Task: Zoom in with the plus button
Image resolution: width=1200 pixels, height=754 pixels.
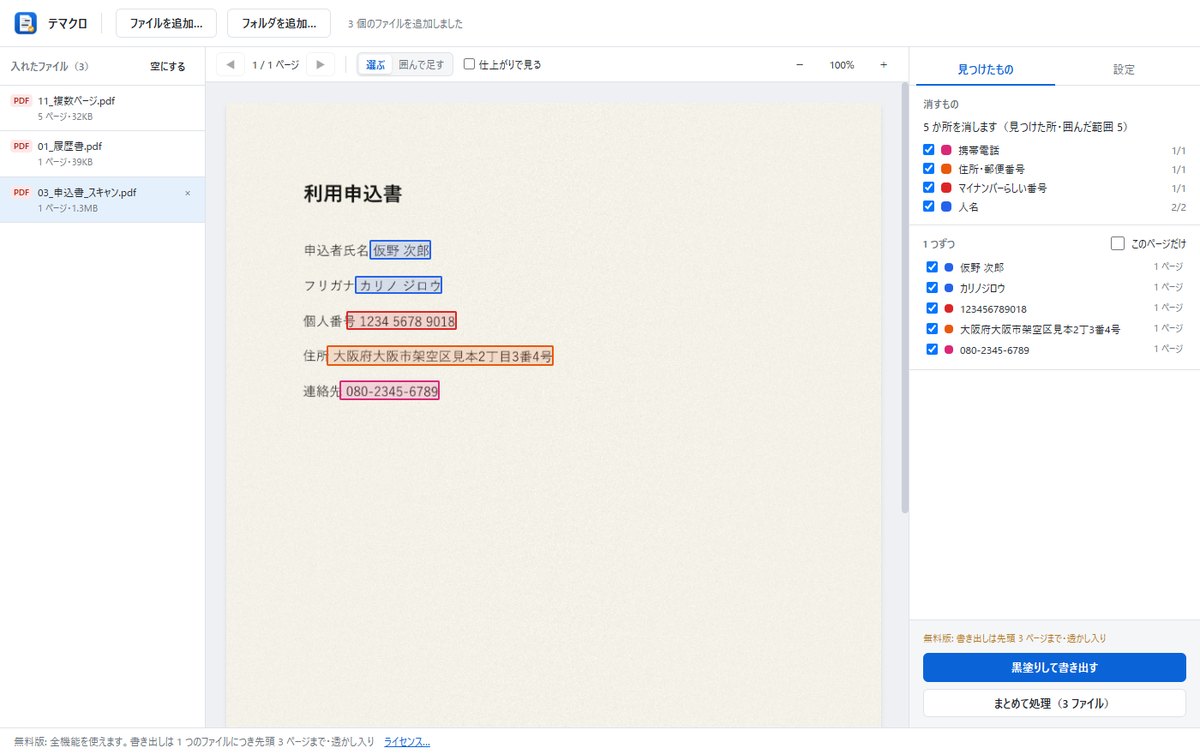Action: [x=883, y=65]
